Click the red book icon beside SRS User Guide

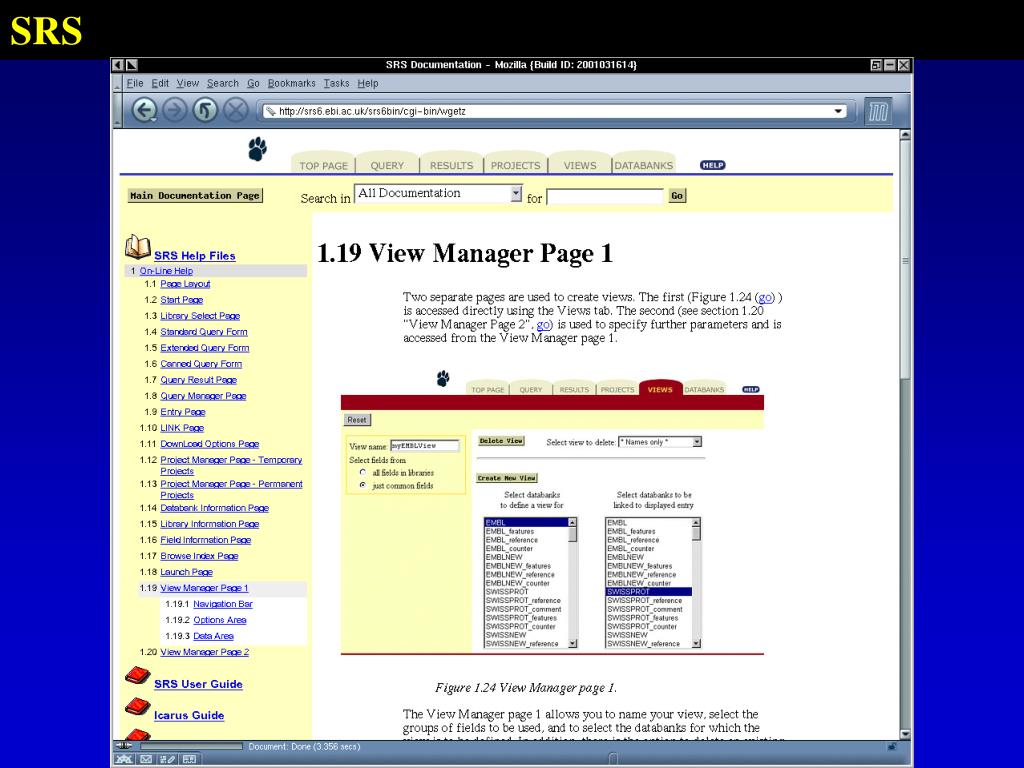pos(138,675)
